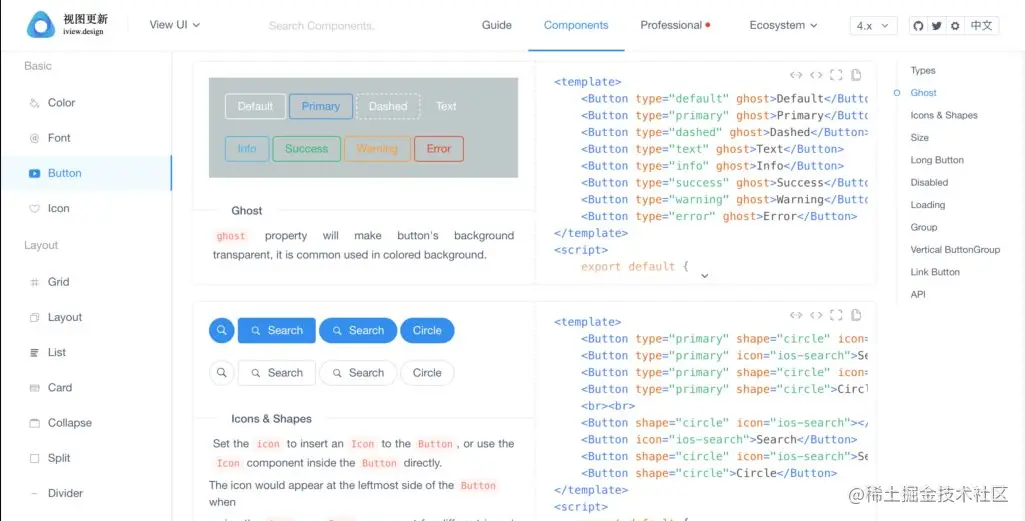The width and height of the screenshot is (1025, 521).
Task: Click the blue Circle button
Action: point(427,330)
